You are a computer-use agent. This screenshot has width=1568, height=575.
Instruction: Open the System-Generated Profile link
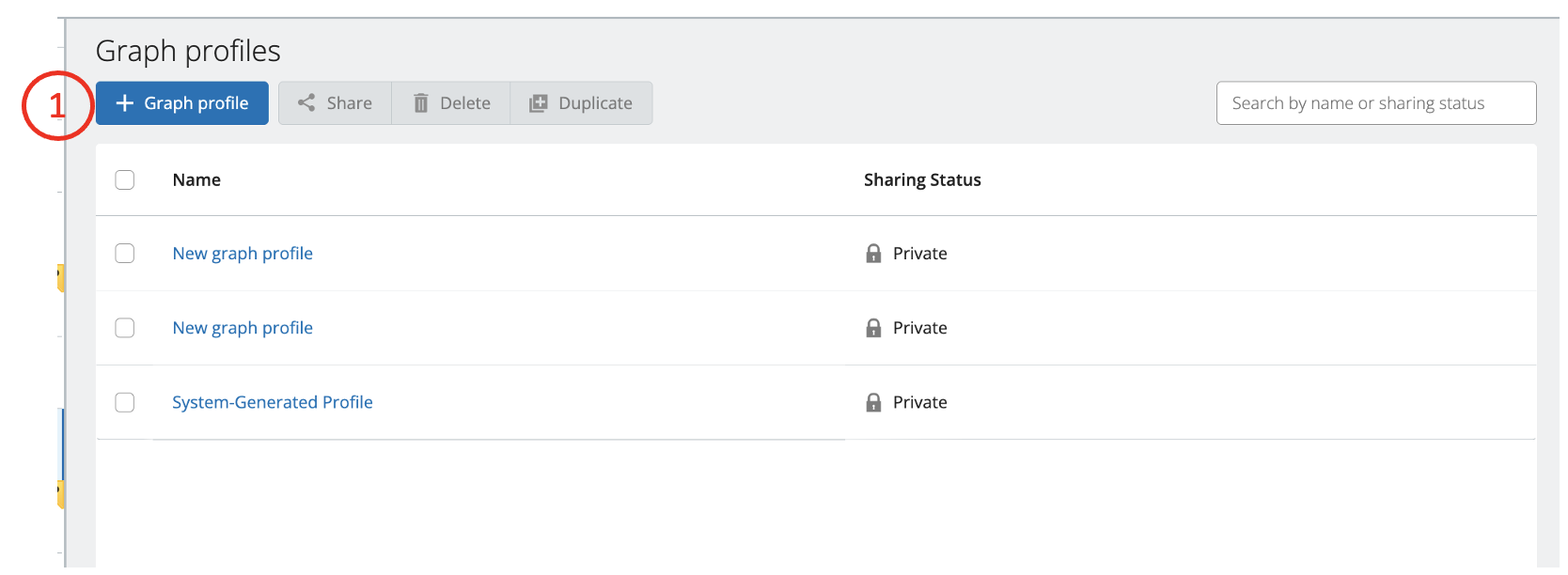click(273, 402)
